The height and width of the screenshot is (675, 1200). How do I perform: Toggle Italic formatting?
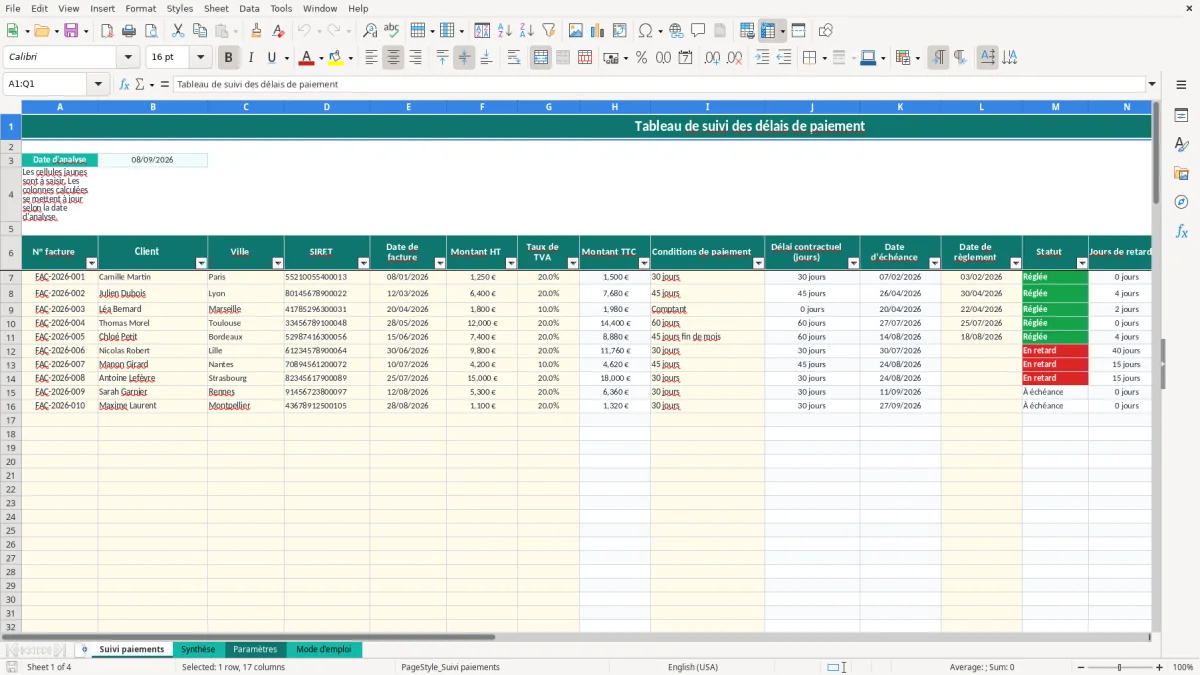[x=251, y=58]
